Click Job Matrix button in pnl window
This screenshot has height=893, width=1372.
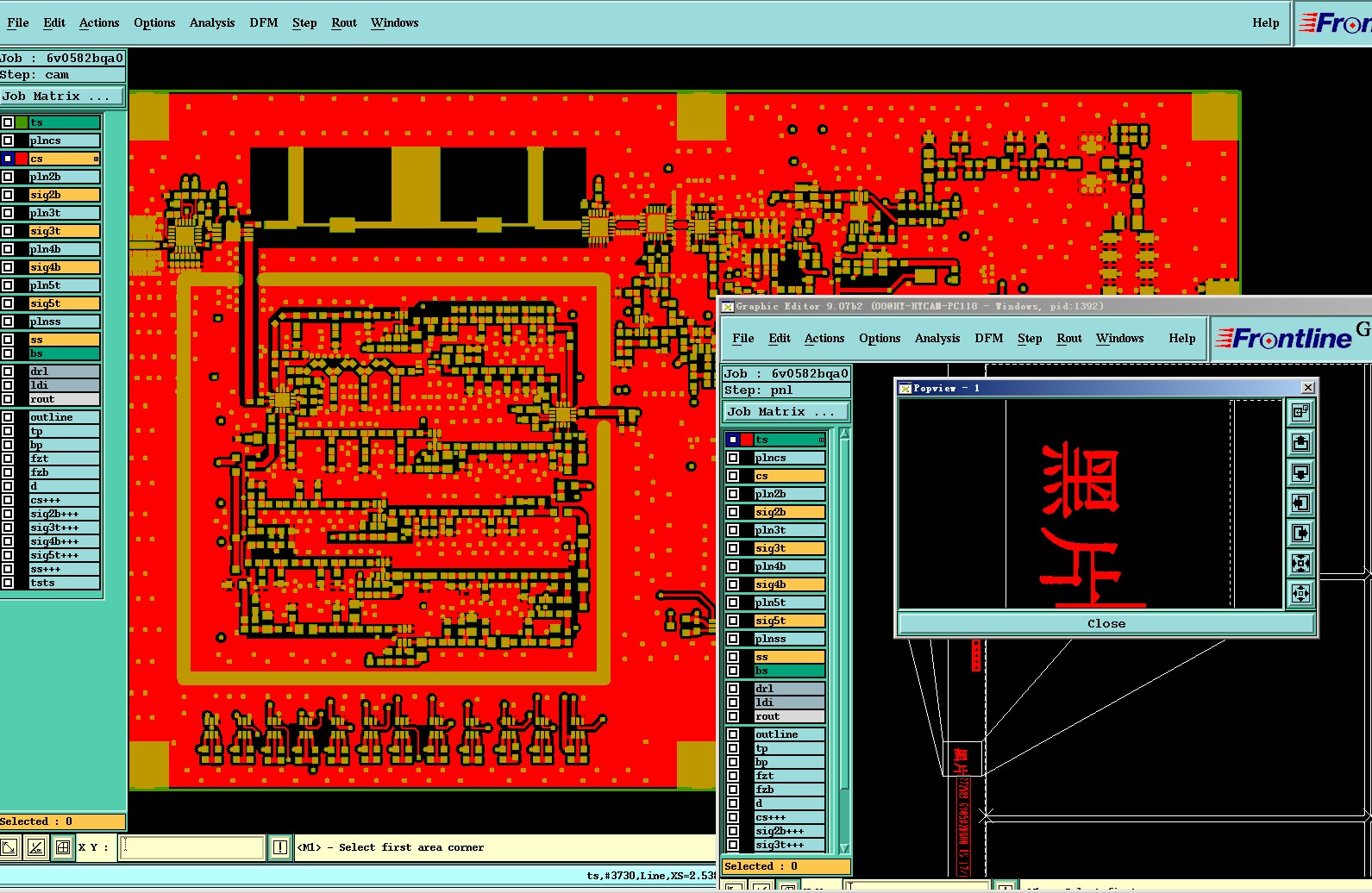tap(786, 412)
